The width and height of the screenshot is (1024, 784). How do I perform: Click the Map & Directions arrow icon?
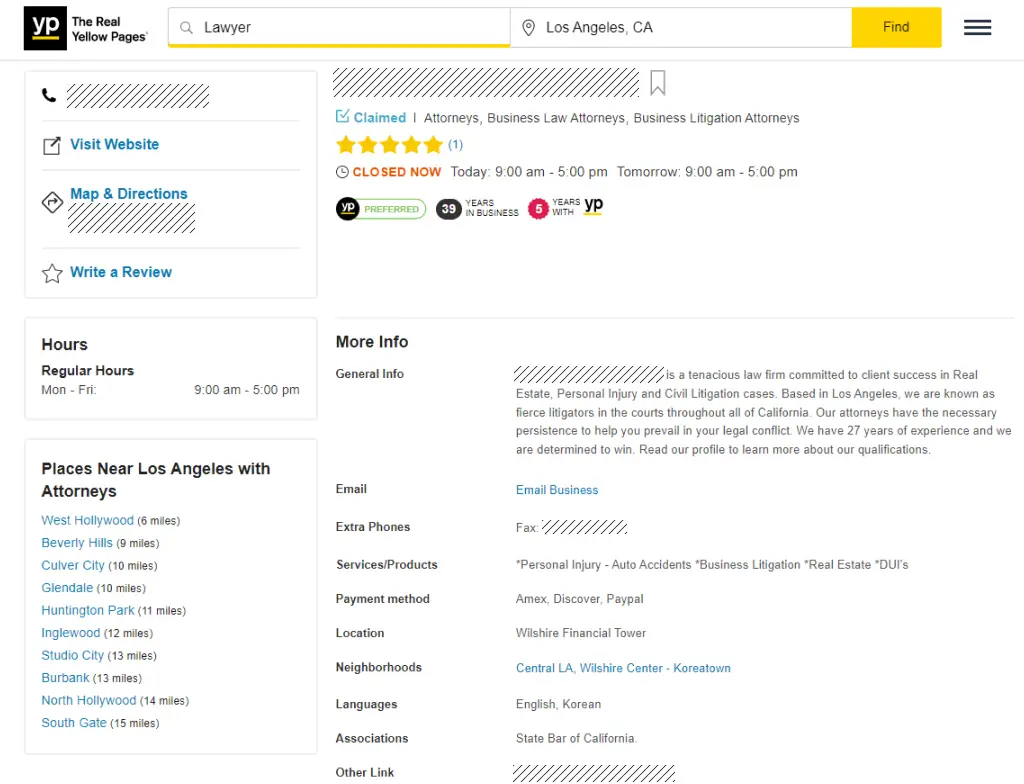tap(52, 202)
